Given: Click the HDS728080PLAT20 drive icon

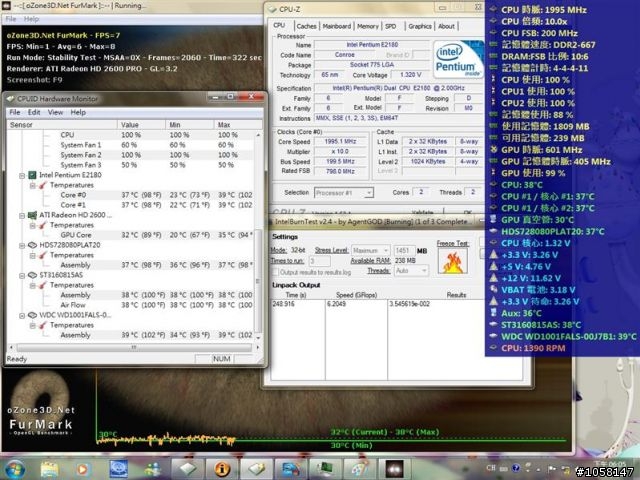Looking at the screenshot, I should (x=32, y=245).
